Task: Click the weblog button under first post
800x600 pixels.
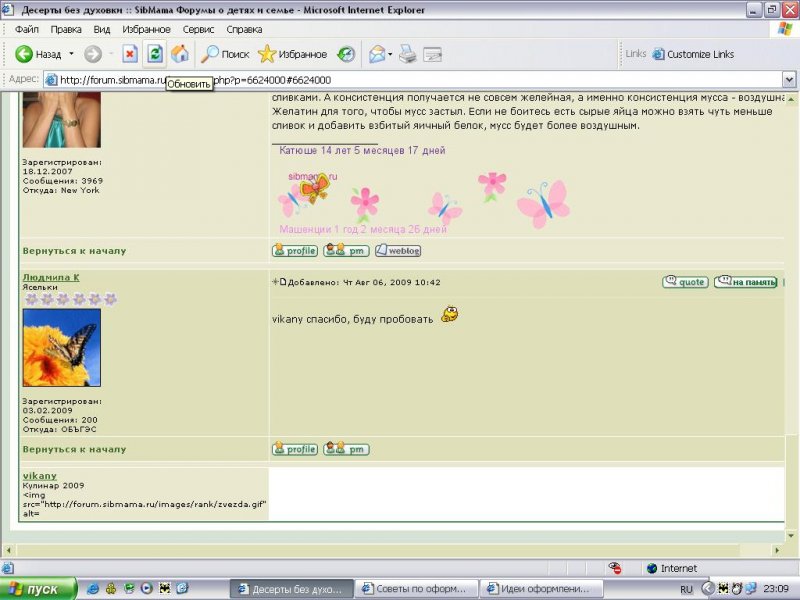Action: pyautogui.click(x=397, y=251)
